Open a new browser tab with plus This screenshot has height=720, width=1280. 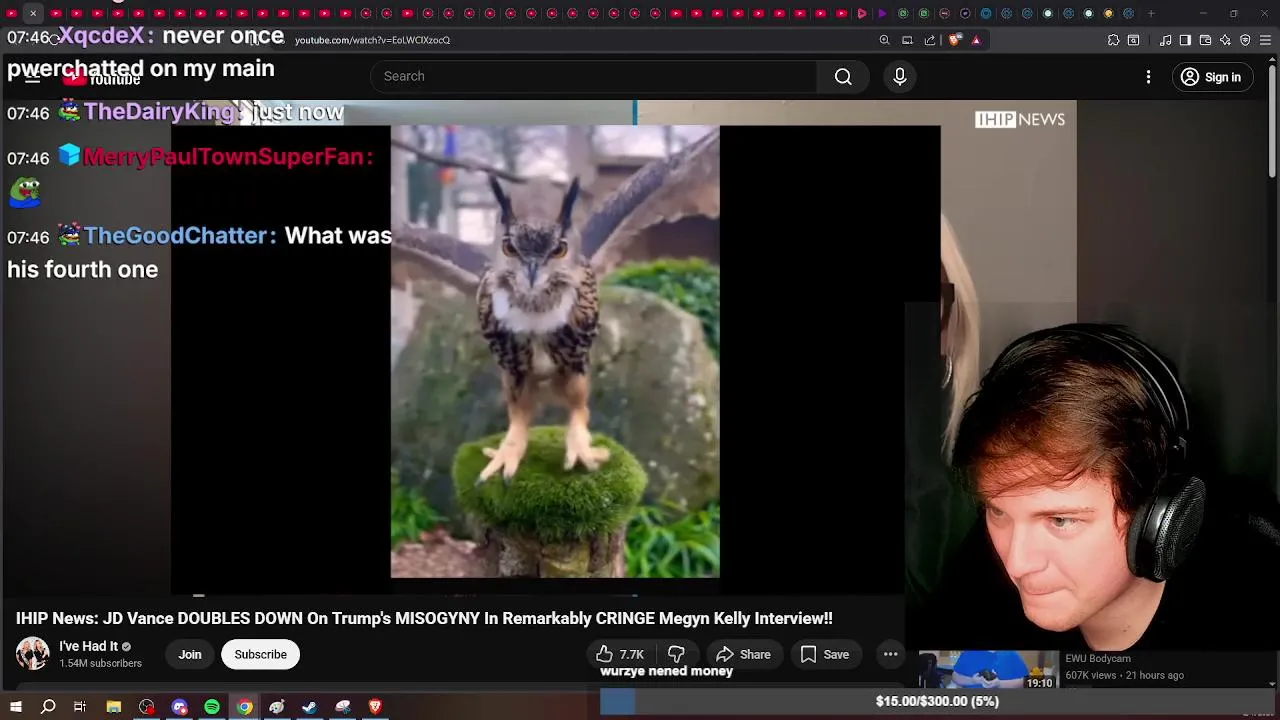coord(1151,14)
